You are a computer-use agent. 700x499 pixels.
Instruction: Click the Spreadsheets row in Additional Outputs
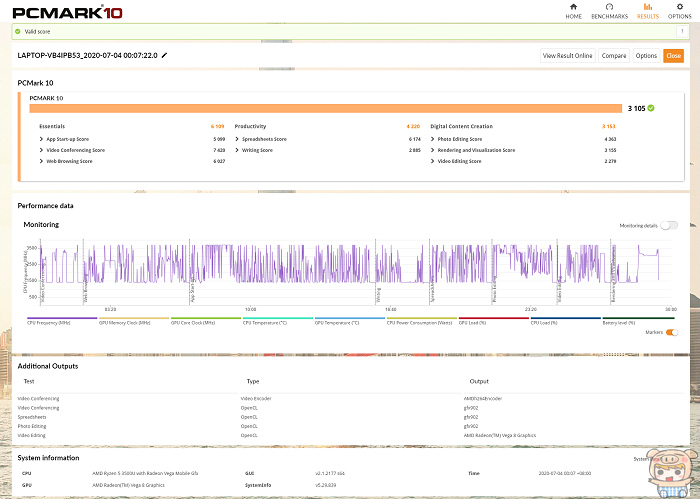pos(350,417)
